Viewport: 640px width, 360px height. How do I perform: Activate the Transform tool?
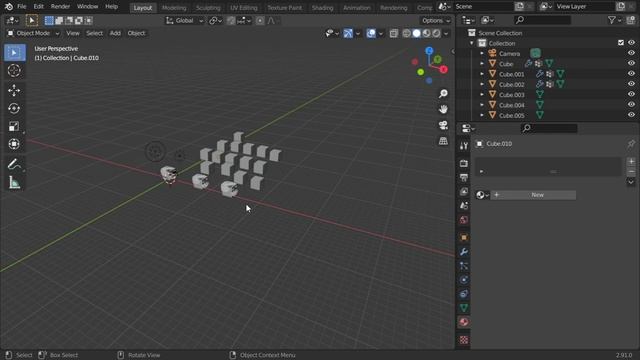(14, 144)
